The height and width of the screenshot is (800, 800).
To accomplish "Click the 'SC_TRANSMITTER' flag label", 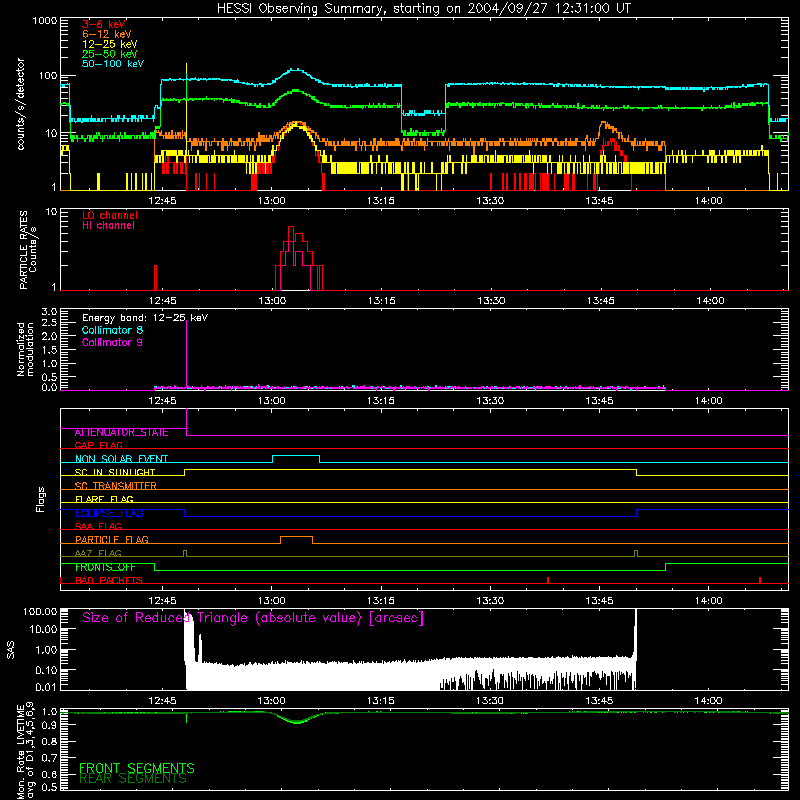I will click(116, 486).
